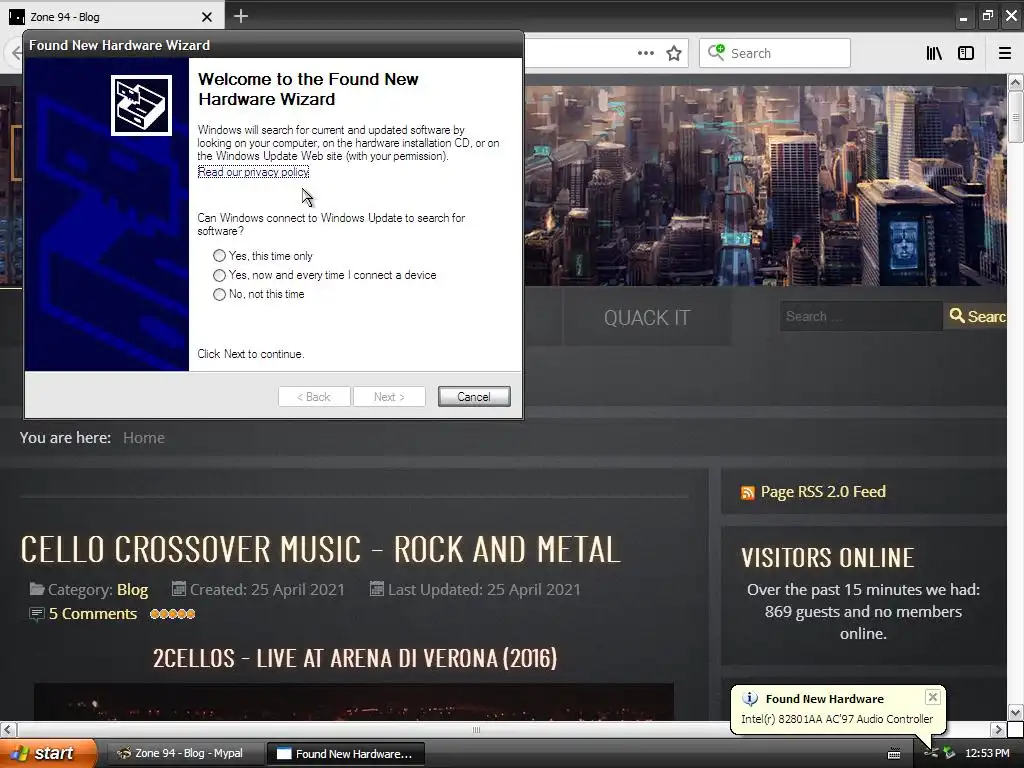Image resolution: width=1024 pixels, height=768 pixels.
Task: Click the on-screen keyboard tray icon
Action: coord(894,754)
